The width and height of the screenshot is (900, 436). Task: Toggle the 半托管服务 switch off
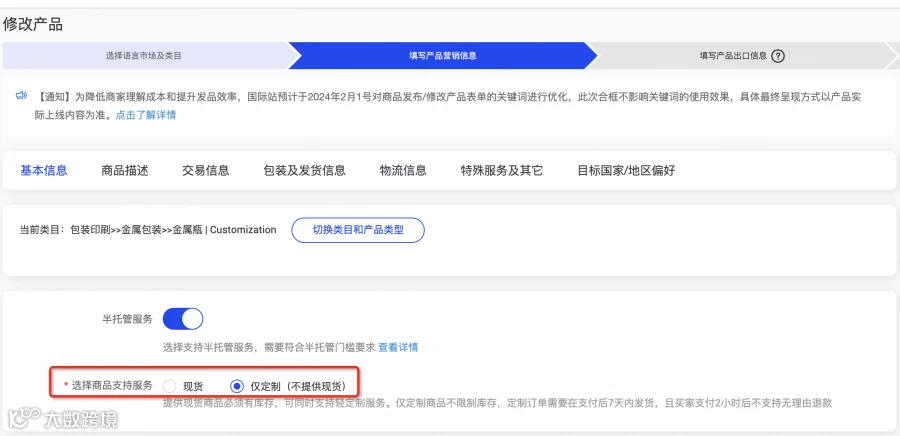point(183,319)
